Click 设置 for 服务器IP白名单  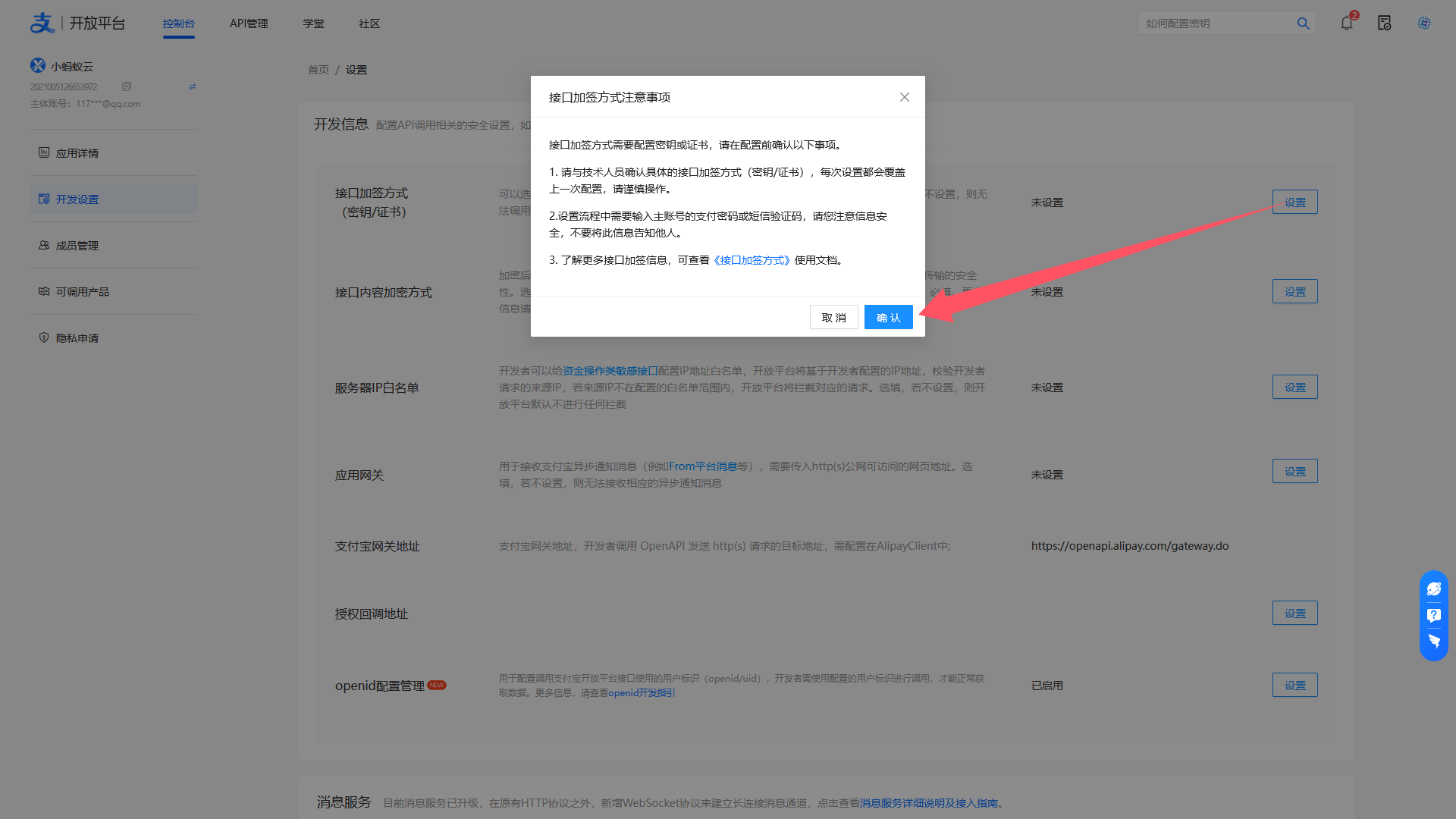click(1294, 387)
